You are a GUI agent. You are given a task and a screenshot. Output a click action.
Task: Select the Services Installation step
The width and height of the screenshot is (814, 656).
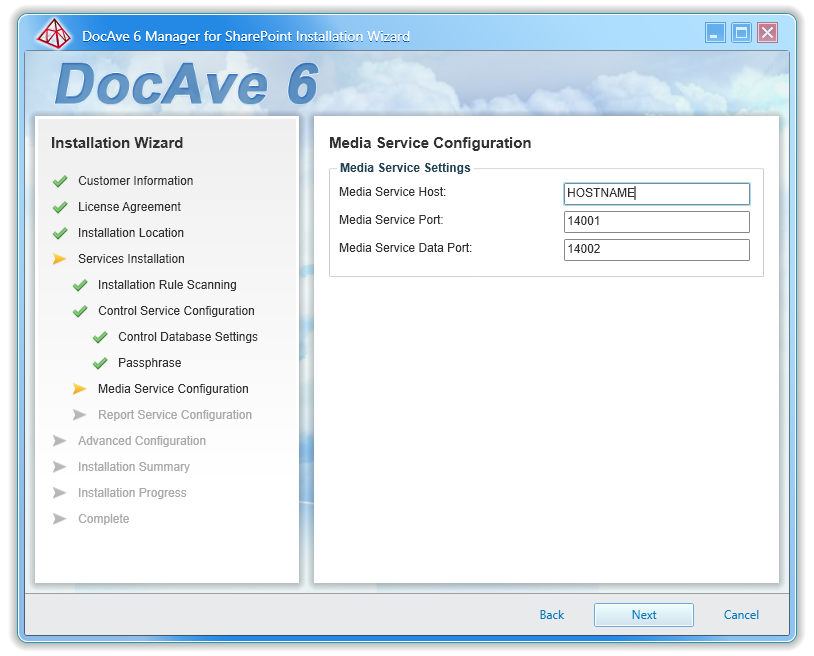coord(131,258)
